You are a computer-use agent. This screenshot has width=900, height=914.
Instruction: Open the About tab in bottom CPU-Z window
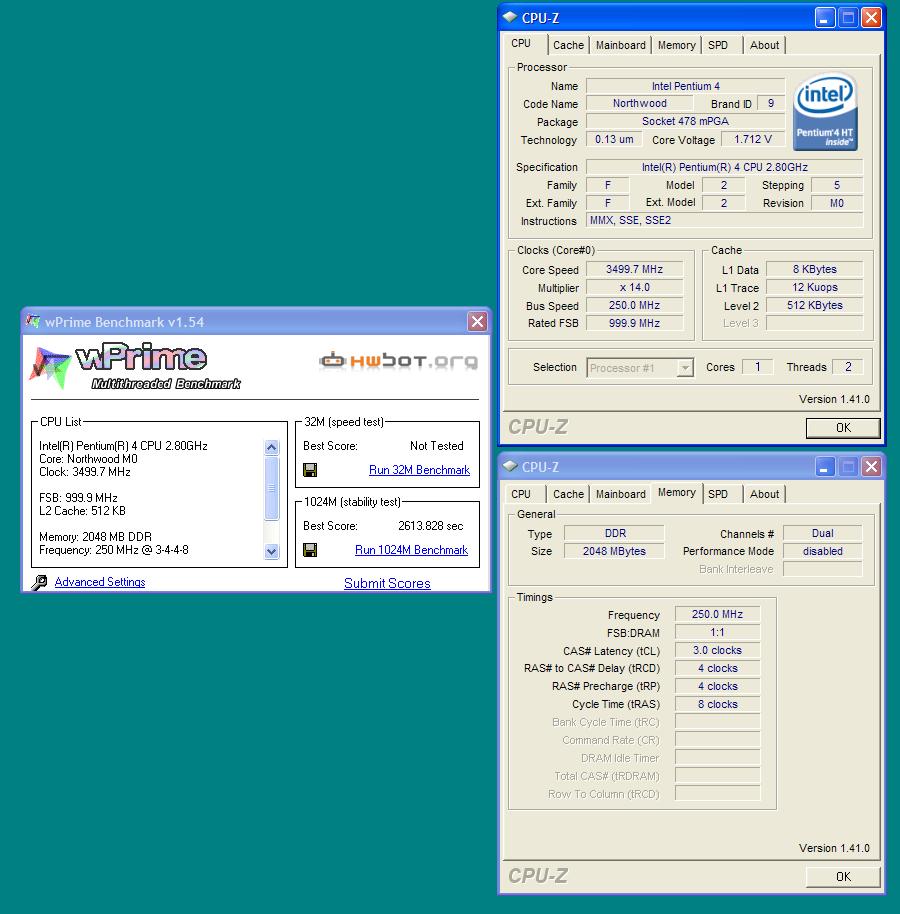click(x=764, y=494)
